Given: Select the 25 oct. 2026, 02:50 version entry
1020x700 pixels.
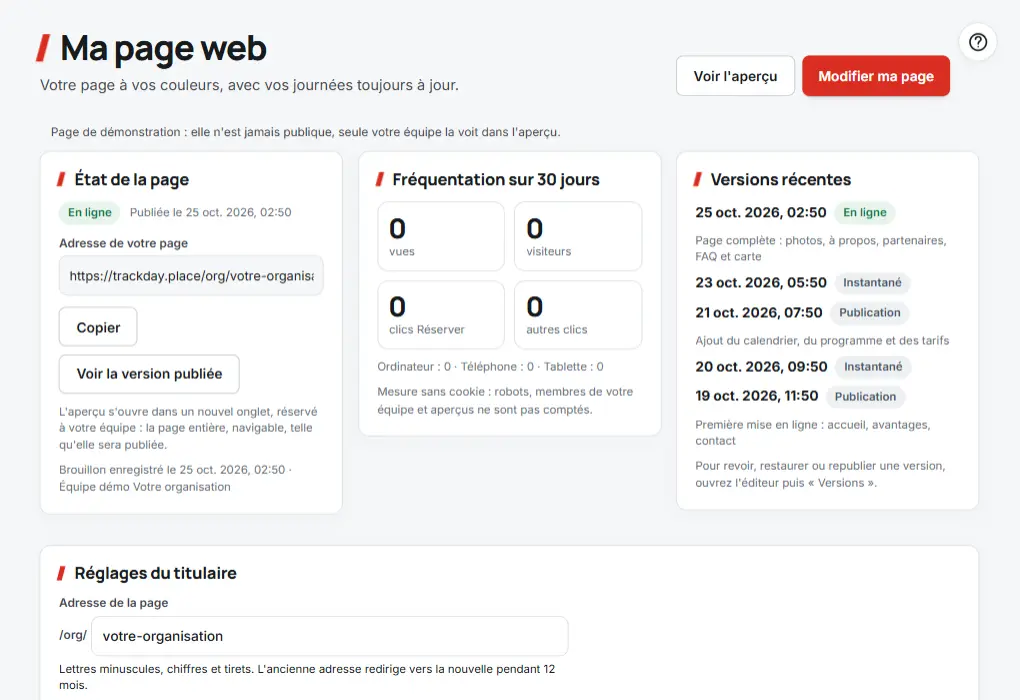Looking at the screenshot, I should pyautogui.click(x=760, y=213).
